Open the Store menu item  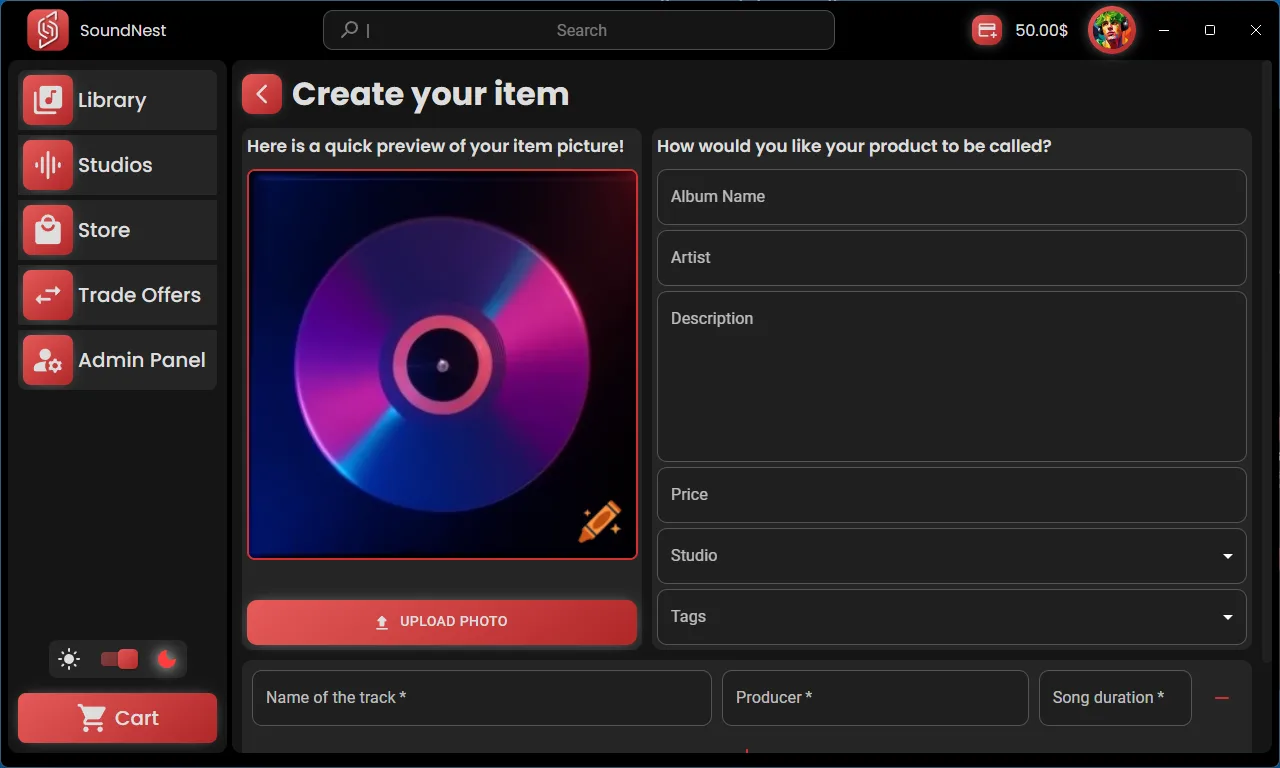pos(118,230)
